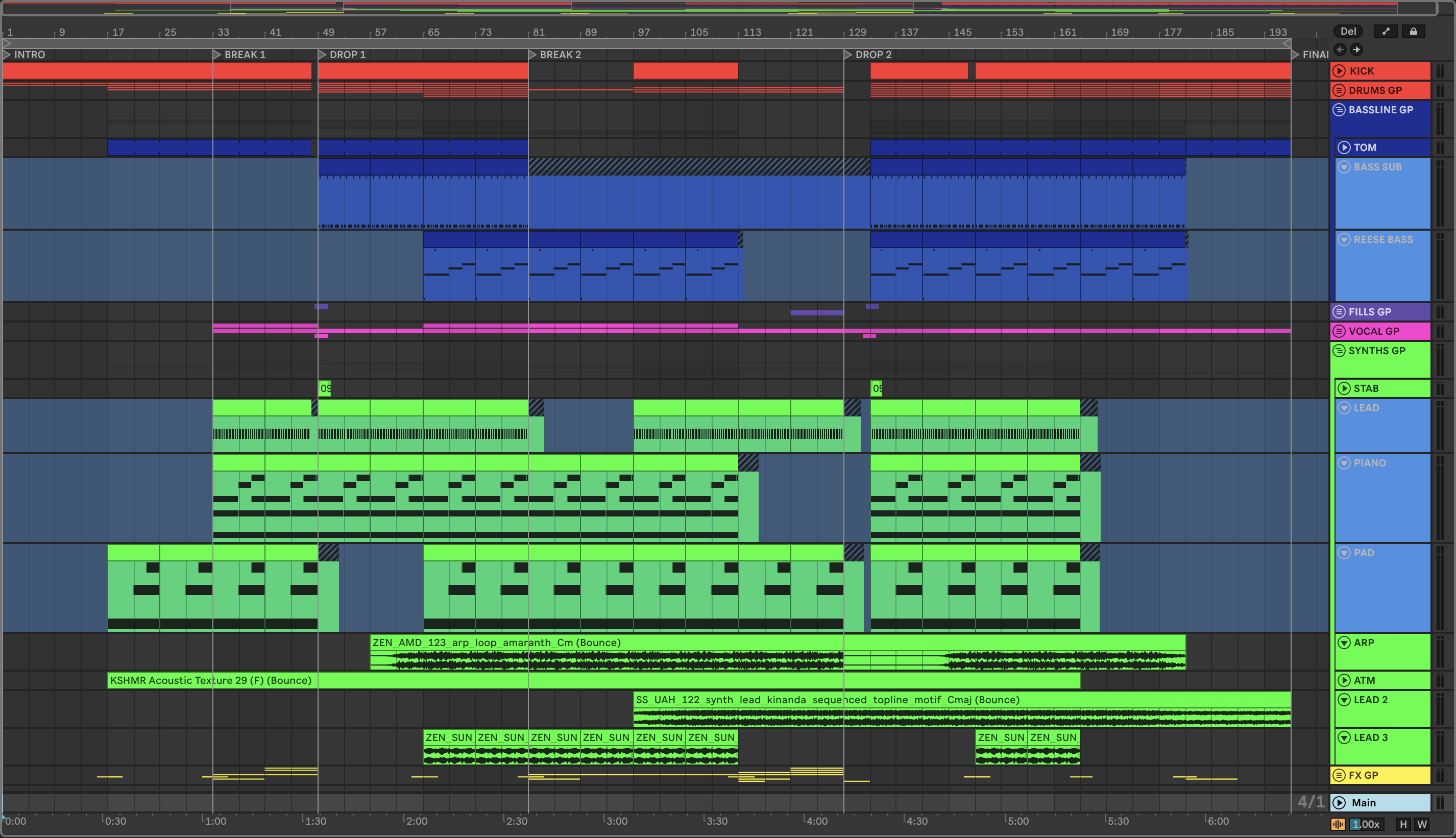Click the automation mode toggle button
Image resolution: width=1456 pixels, height=838 pixels.
(1385, 32)
